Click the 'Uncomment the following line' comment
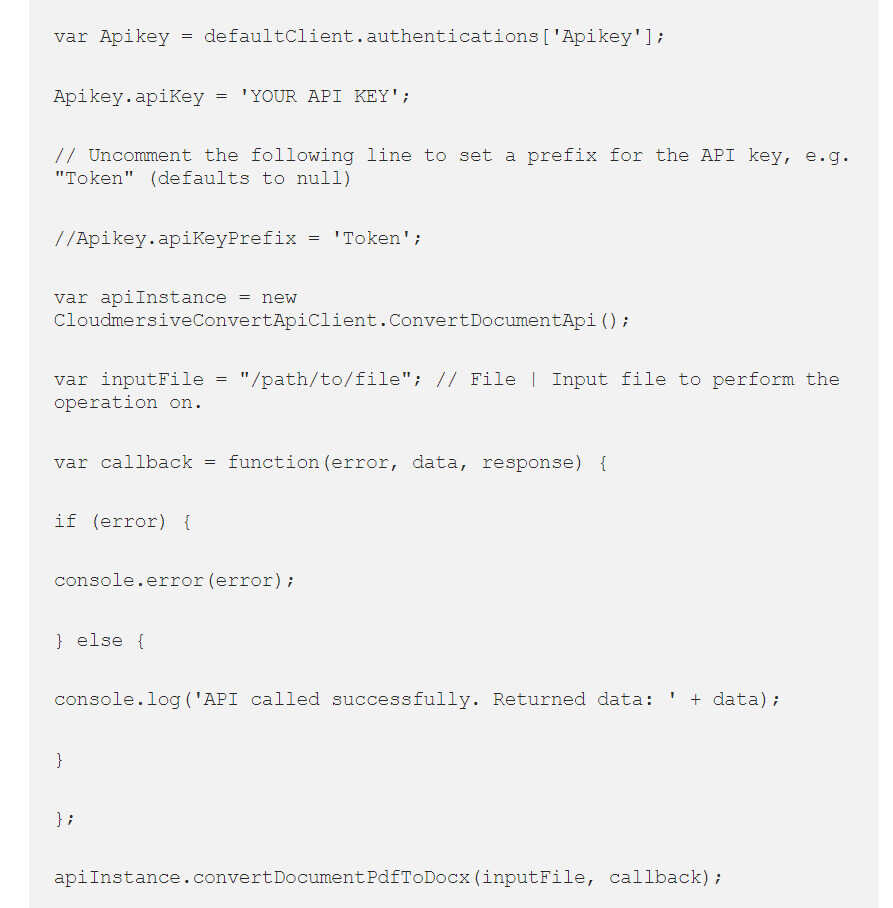Viewport: 893px width, 908px height. pos(221,156)
